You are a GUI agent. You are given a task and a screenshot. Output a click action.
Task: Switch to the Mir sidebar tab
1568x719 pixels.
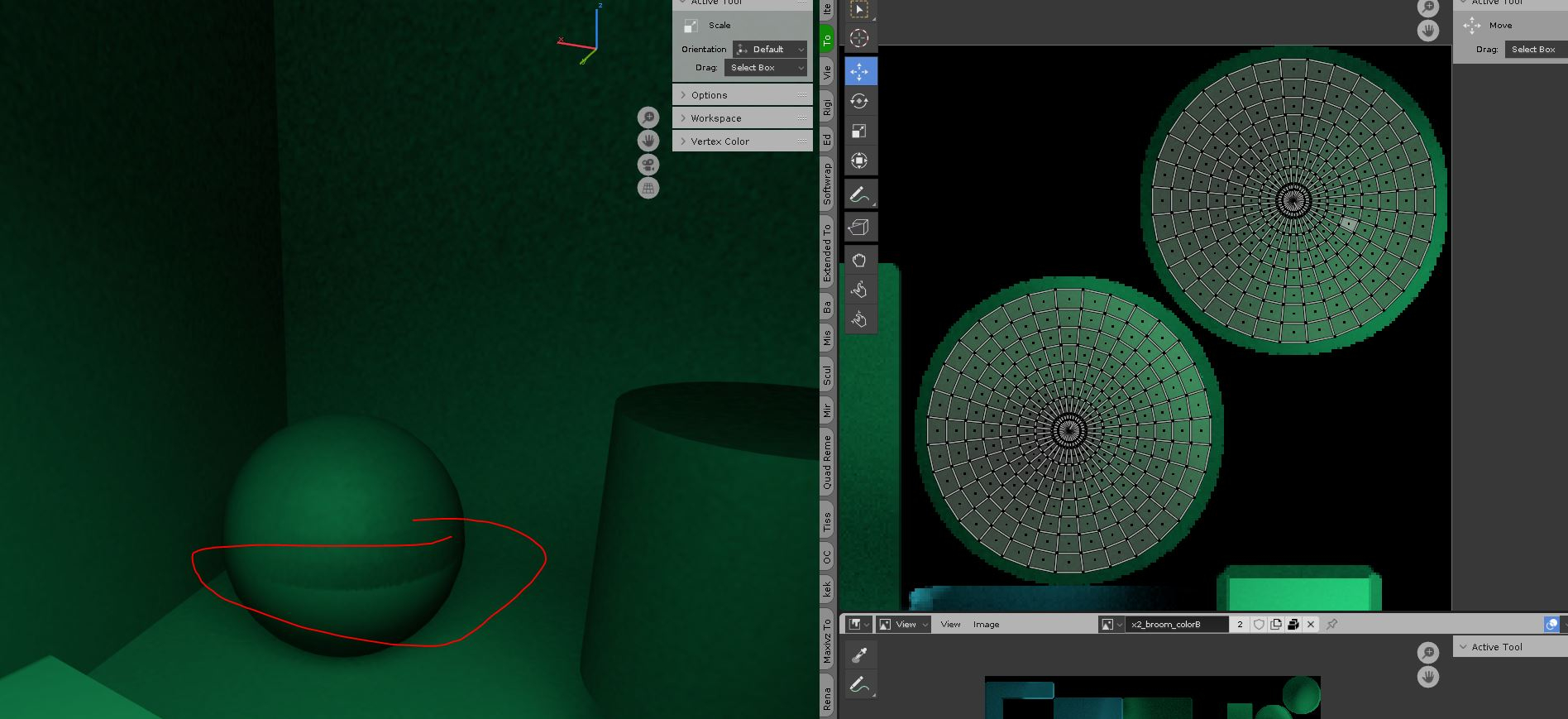(826, 410)
